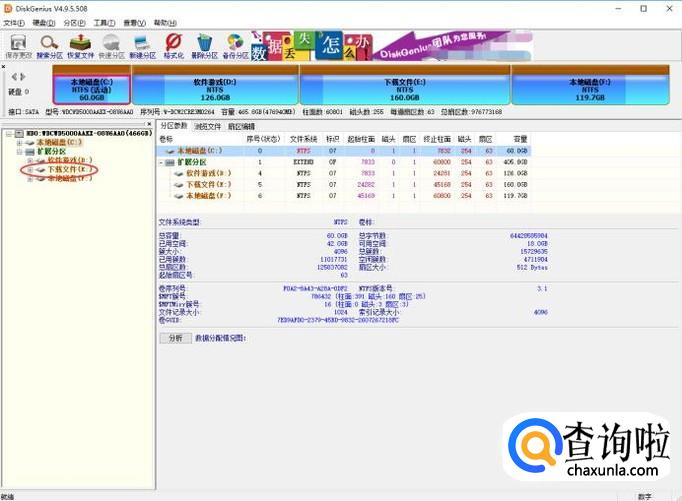Click drive icon of 下载文件(E:) table row
The width and height of the screenshot is (682, 501).
coord(179,185)
